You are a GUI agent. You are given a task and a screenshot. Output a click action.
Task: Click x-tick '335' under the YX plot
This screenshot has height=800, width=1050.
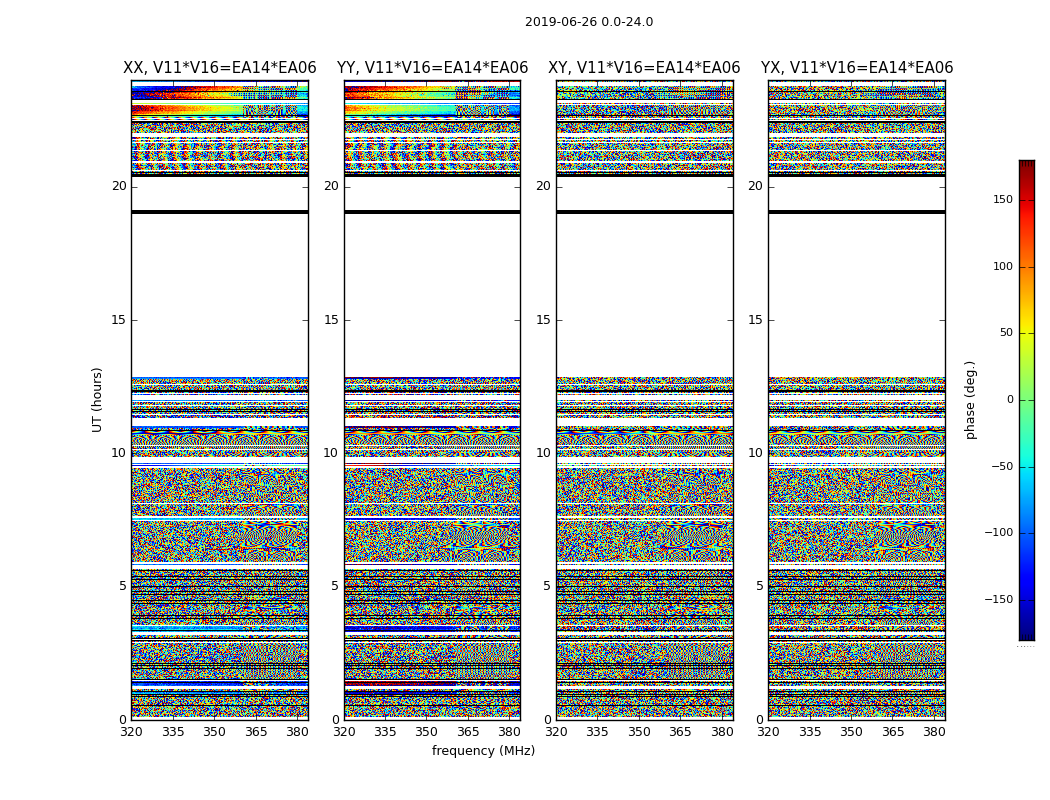pos(810,732)
